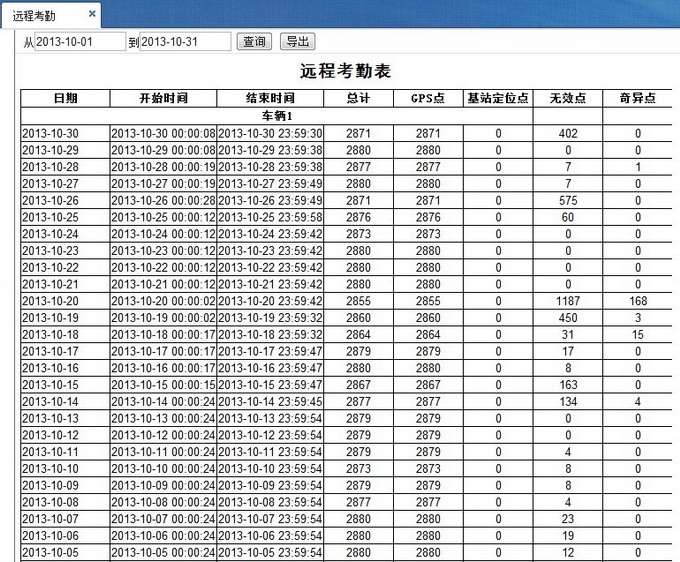Viewport: 680px width, 562px height.
Task: Click the 奇异点 column header
Action: (637, 99)
